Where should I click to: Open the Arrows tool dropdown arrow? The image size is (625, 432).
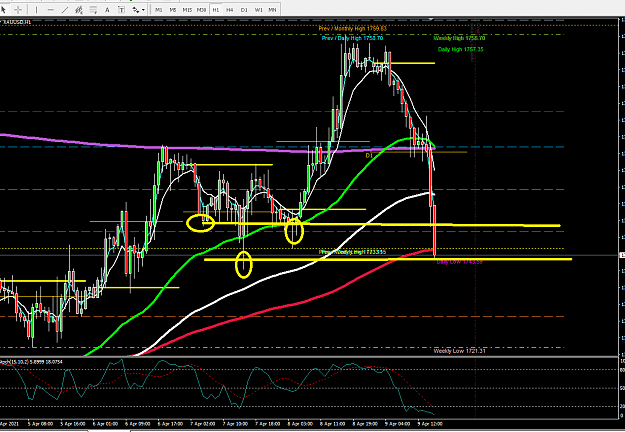[143, 10]
